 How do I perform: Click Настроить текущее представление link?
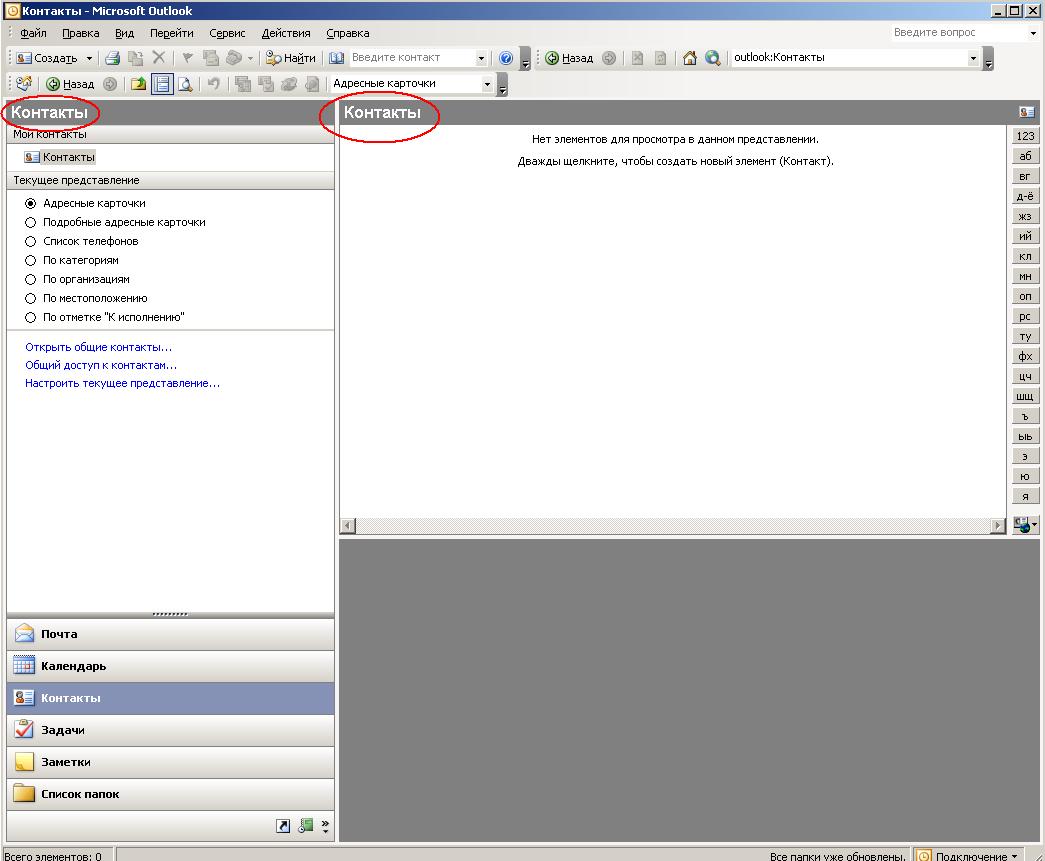pos(123,383)
